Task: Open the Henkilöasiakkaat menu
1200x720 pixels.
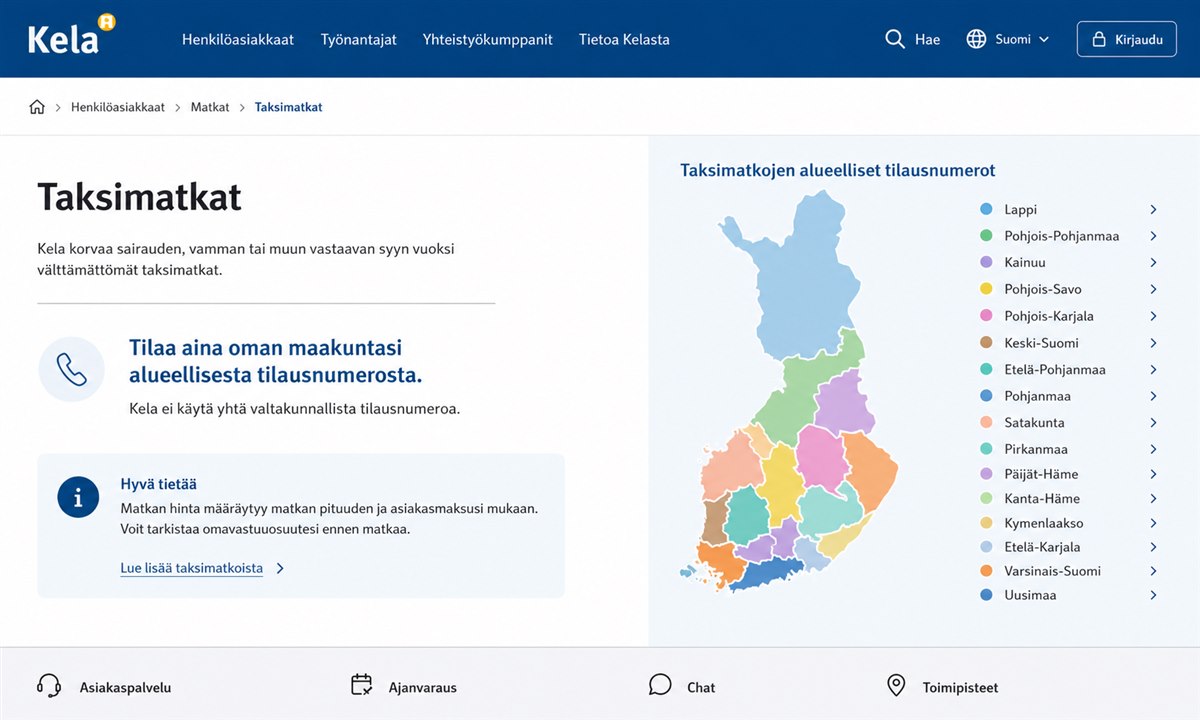Action: tap(238, 40)
